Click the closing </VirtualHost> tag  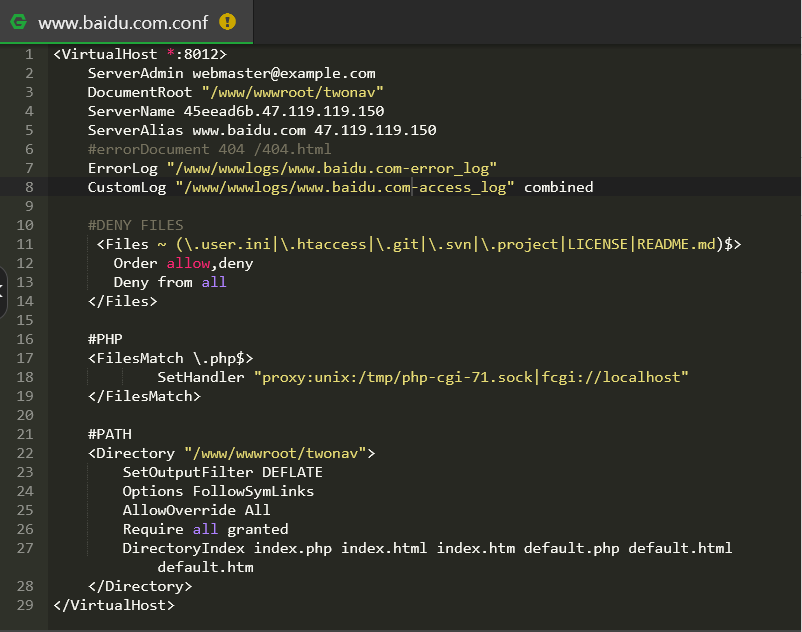click(114, 605)
